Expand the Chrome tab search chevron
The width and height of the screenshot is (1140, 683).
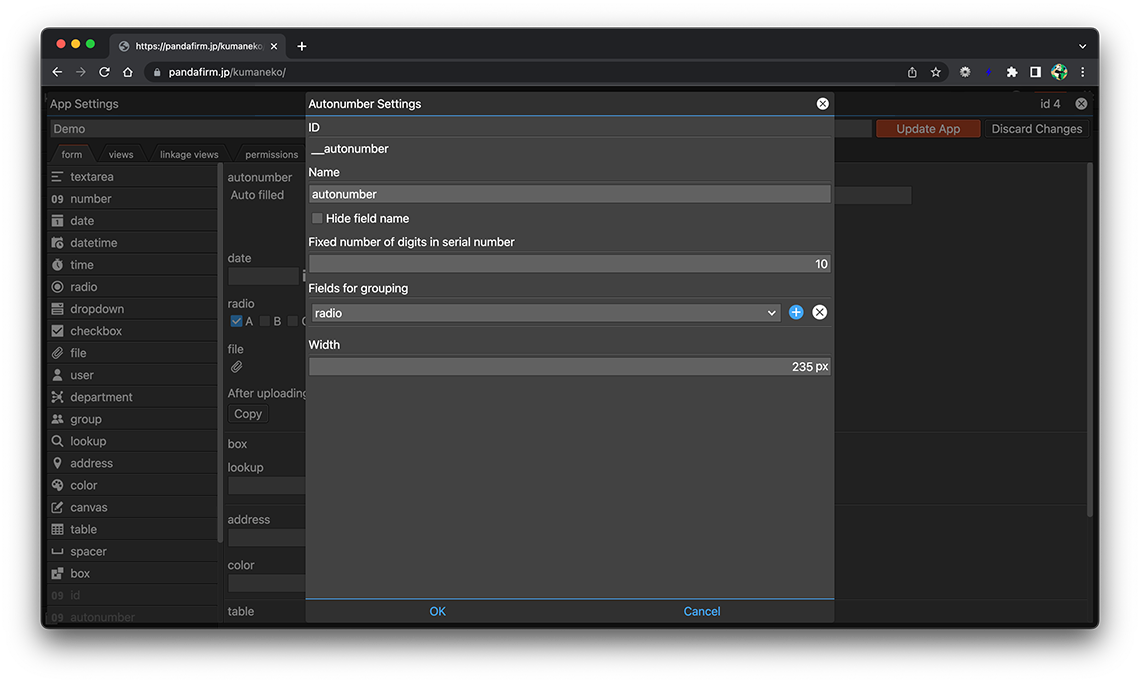[1082, 46]
